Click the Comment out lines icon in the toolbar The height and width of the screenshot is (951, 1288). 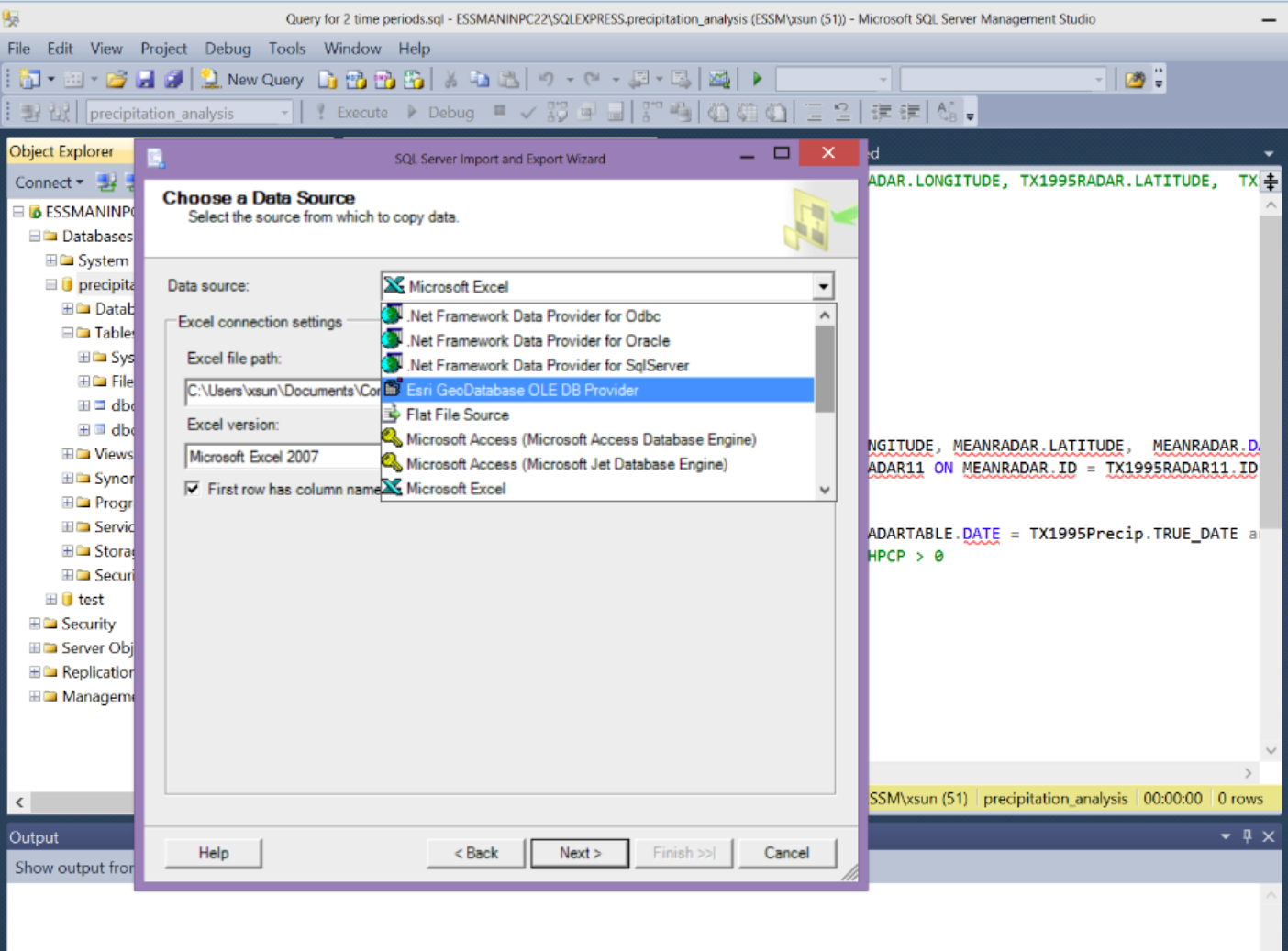tap(813, 112)
